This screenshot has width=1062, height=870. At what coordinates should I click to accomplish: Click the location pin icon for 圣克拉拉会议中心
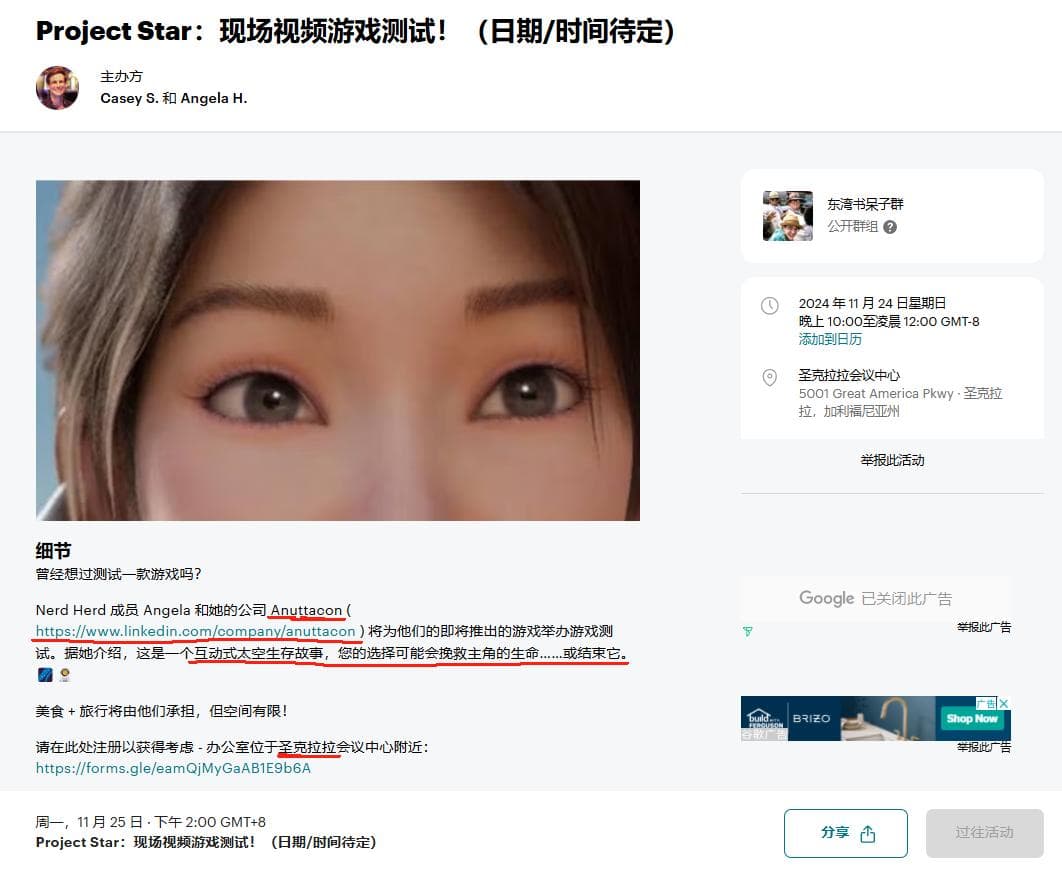click(x=769, y=377)
